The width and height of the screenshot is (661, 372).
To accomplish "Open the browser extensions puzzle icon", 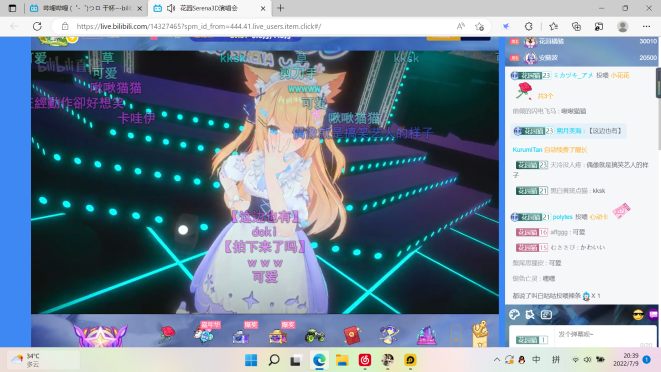I will 529,26.
